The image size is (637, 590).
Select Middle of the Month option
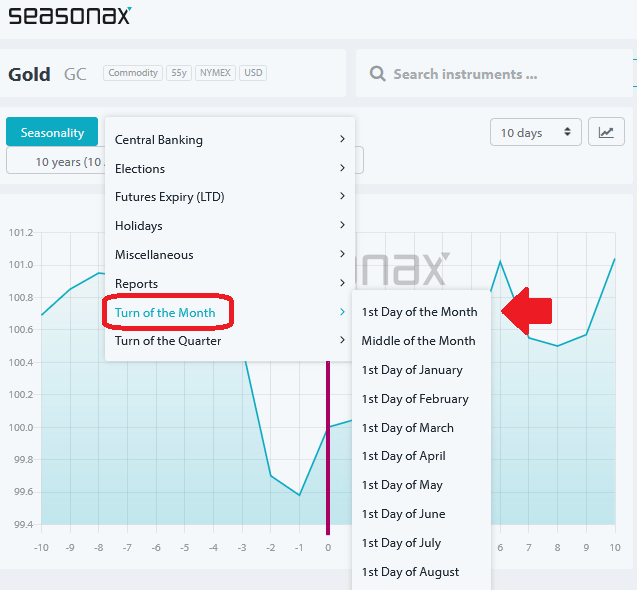(418, 341)
